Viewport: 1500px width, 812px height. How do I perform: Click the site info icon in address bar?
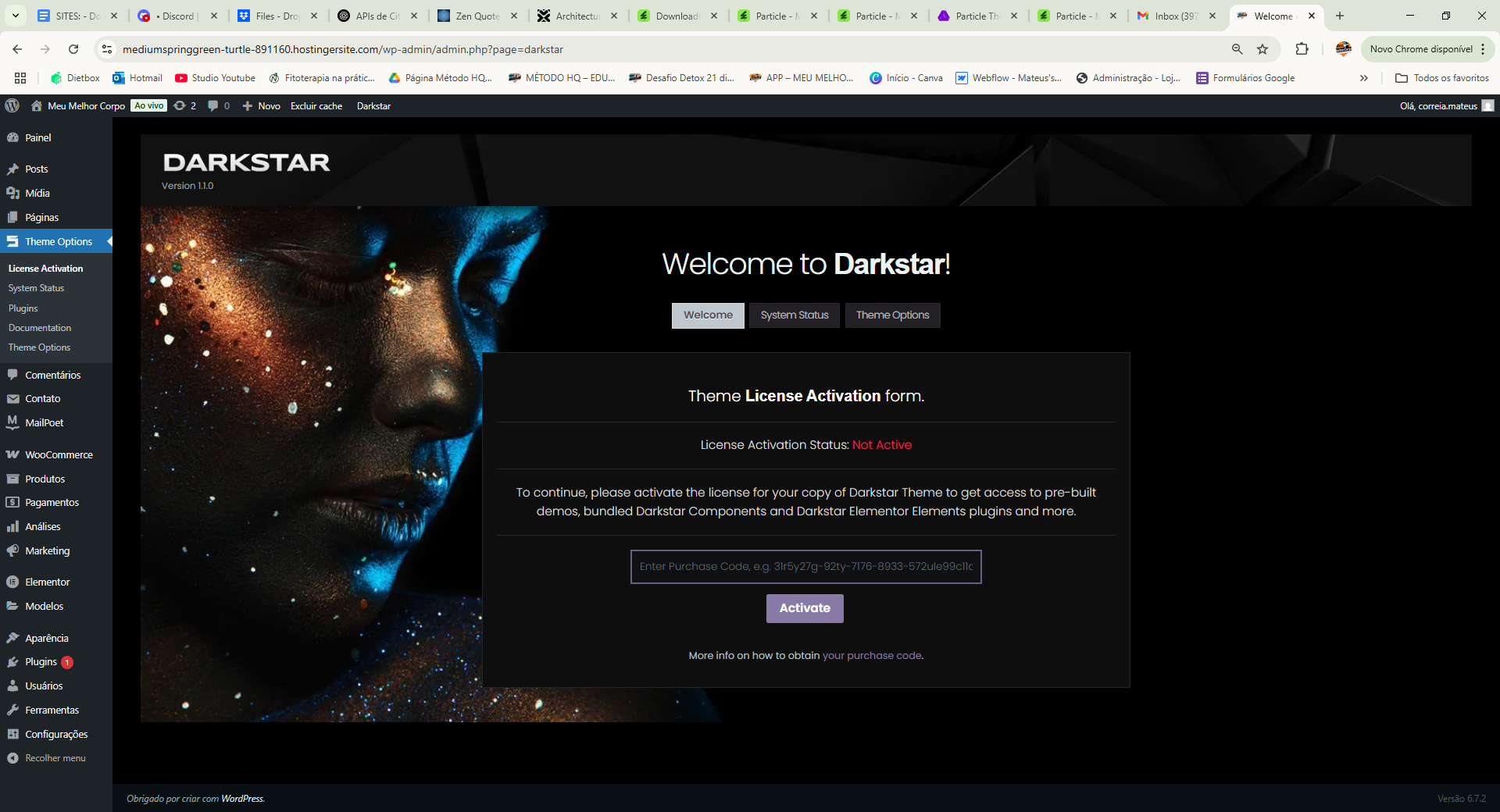pyautogui.click(x=107, y=49)
